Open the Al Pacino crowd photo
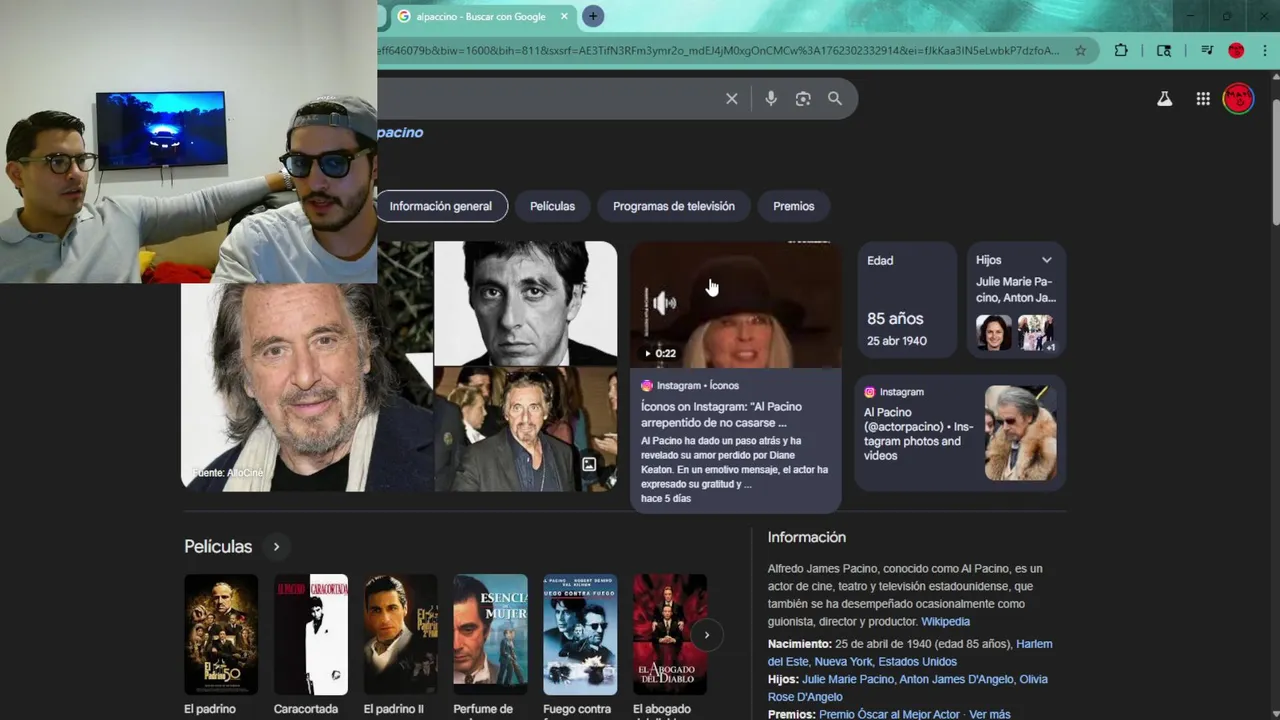The image size is (1280, 720). click(526, 429)
